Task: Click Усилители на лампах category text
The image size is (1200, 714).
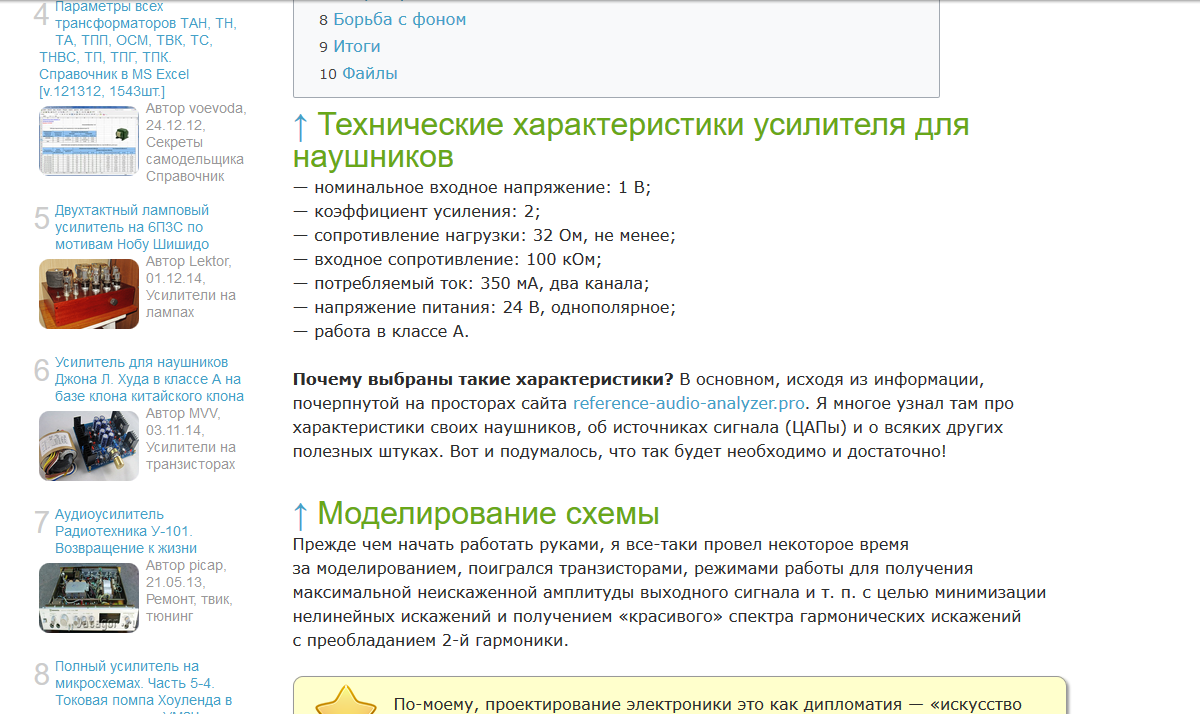Action: pos(190,304)
